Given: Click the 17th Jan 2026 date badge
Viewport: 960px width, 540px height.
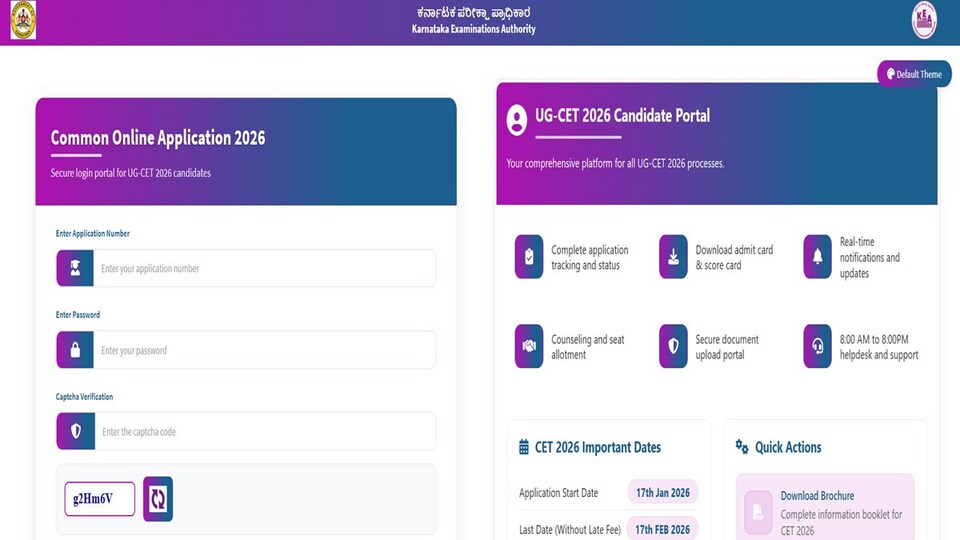Looking at the screenshot, I should tap(663, 492).
